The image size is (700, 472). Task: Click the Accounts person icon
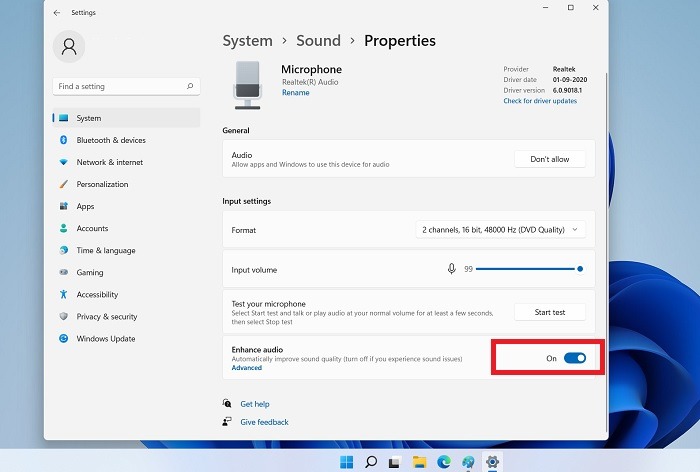pos(63,228)
